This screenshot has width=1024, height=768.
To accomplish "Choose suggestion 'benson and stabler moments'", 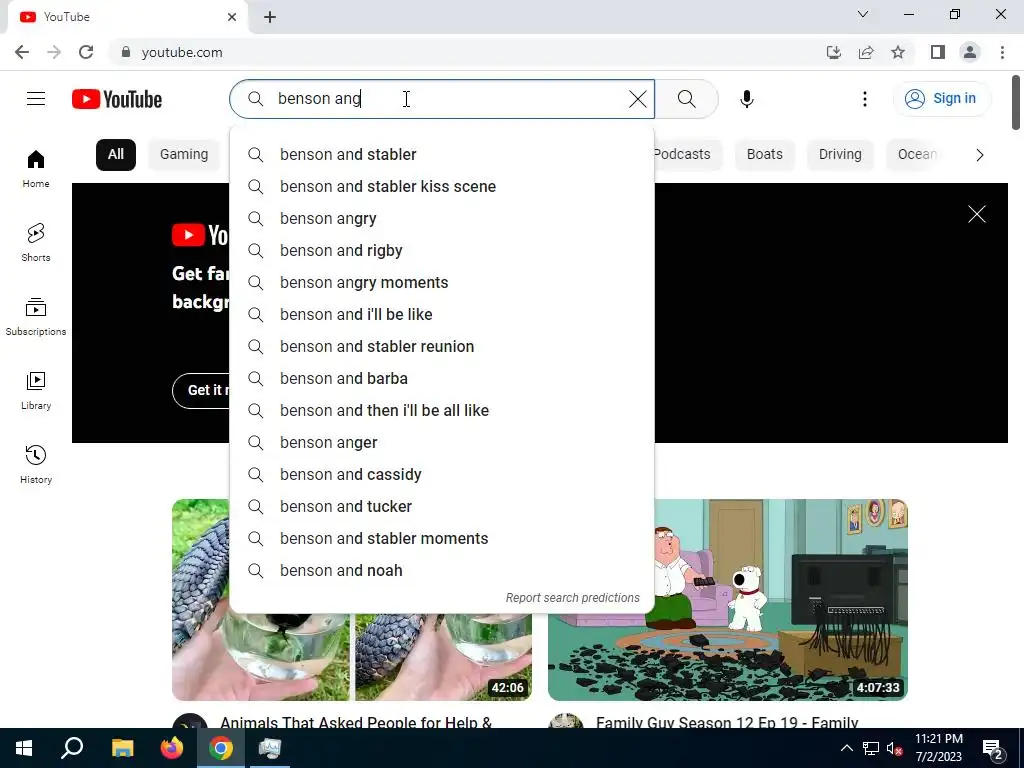I will [x=441, y=538].
